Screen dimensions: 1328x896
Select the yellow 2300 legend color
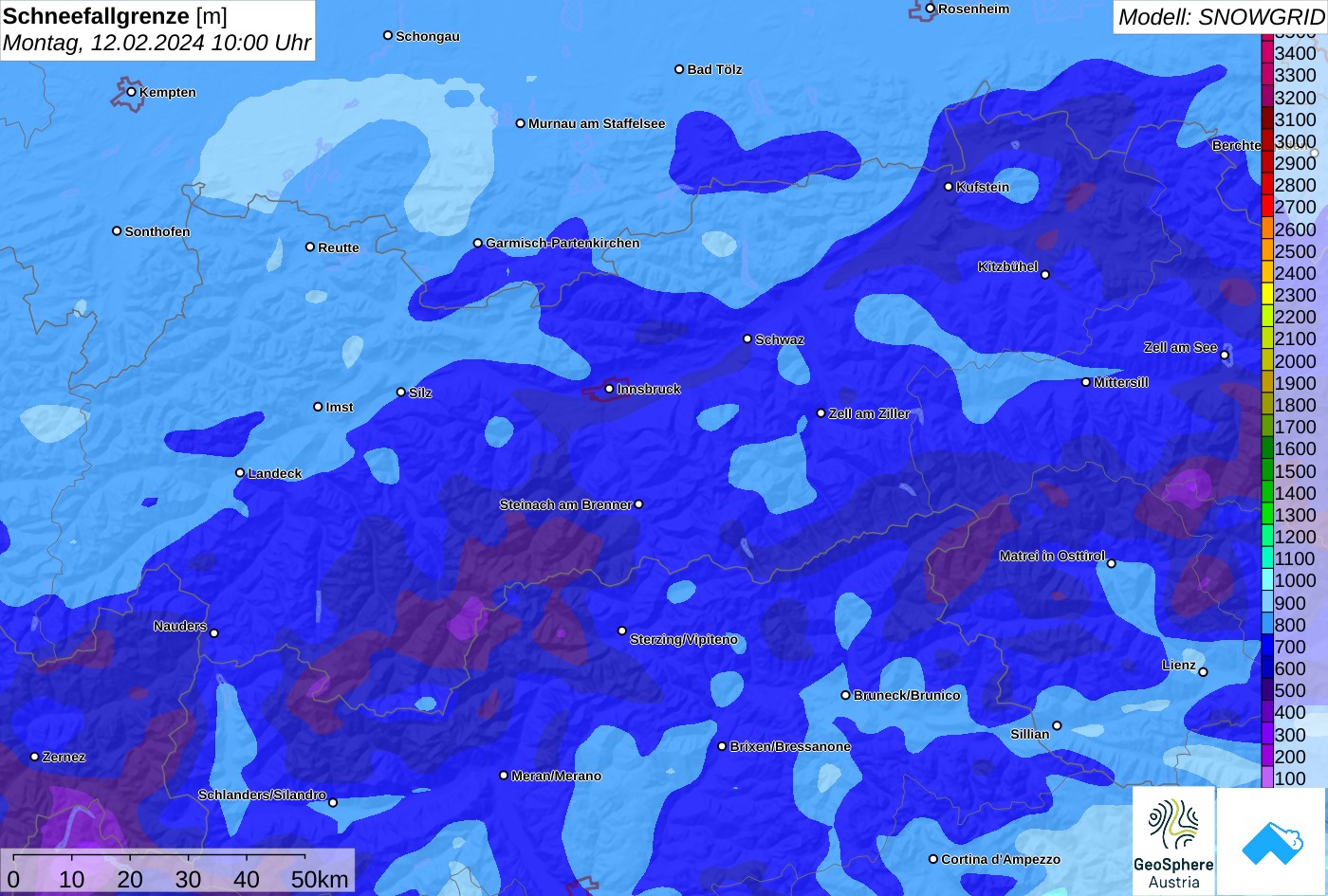click(1267, 295)
